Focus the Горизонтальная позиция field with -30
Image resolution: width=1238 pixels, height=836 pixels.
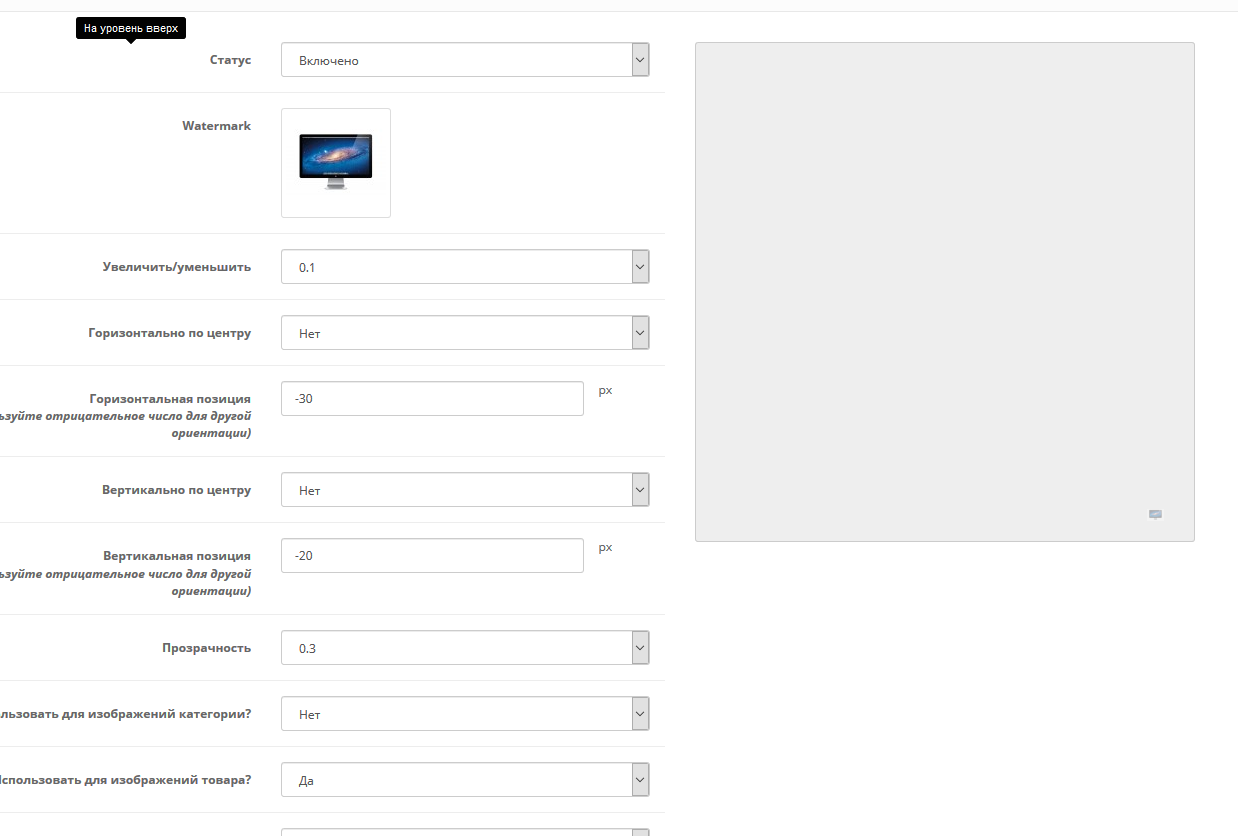tap(432, 398)
